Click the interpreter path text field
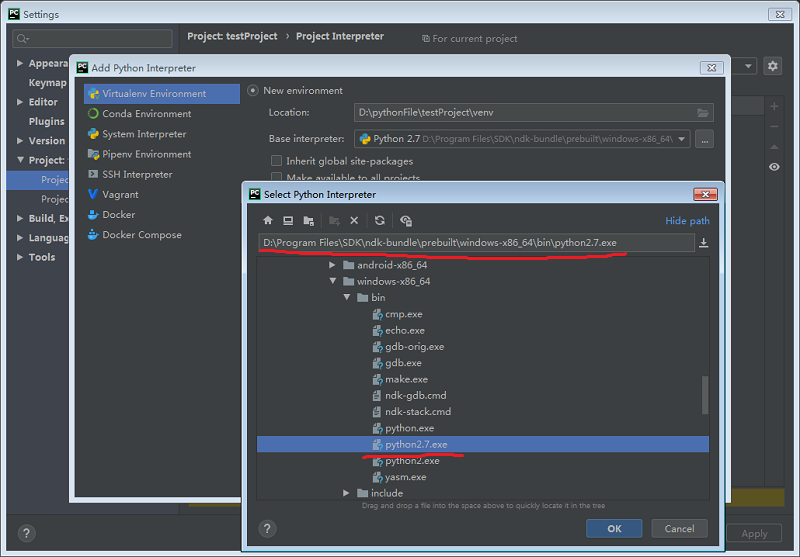Screen dimensions: 800x557 477,243
